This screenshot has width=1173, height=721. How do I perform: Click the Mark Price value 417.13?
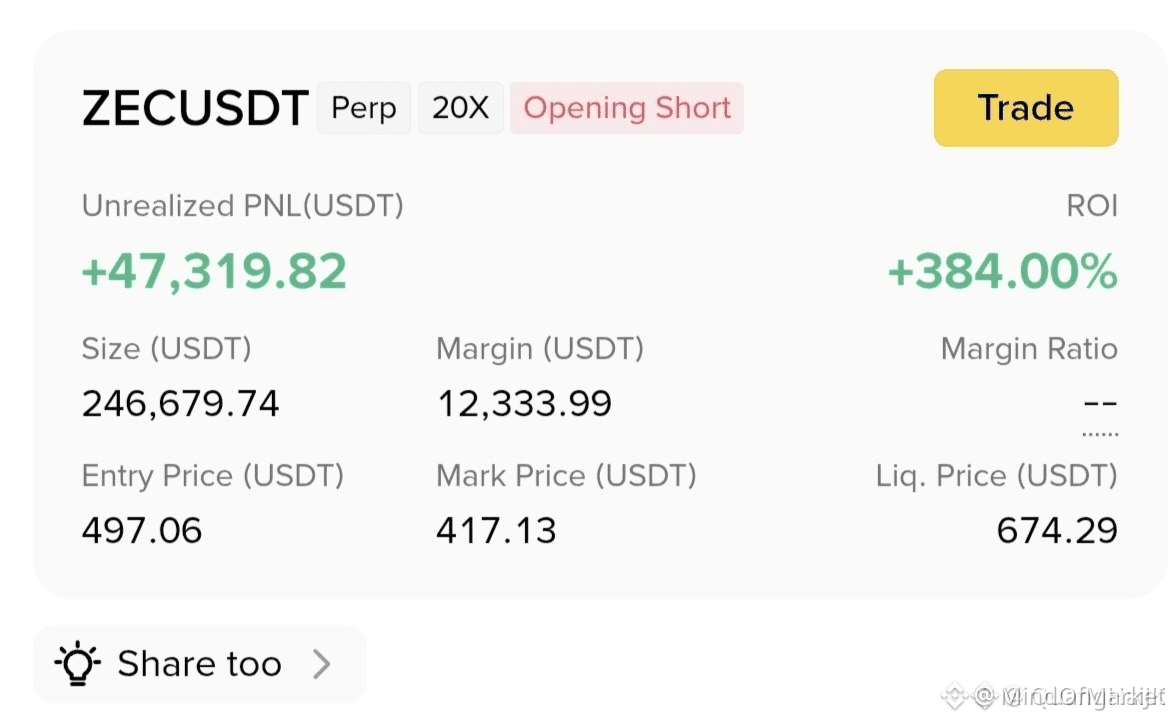click(x=497, y=530)
